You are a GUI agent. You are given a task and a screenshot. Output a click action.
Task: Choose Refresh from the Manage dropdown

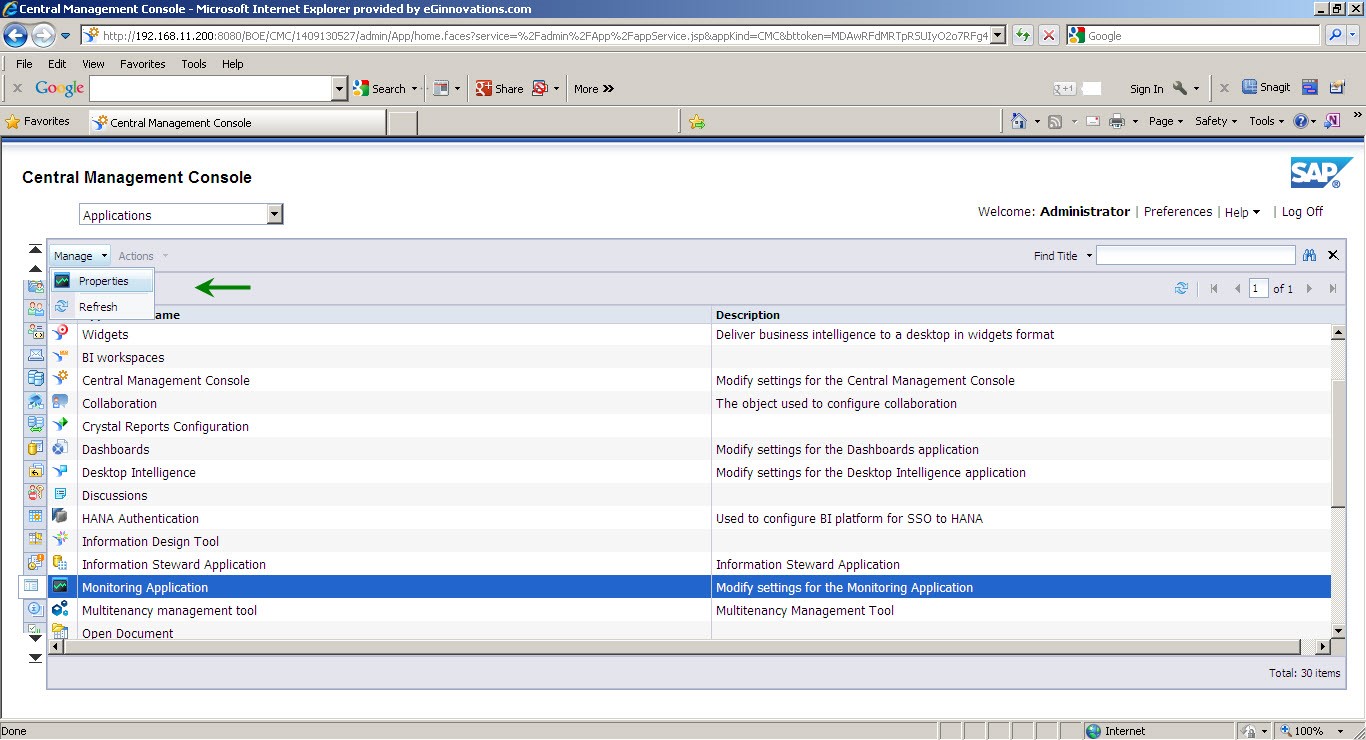(102, 307)
